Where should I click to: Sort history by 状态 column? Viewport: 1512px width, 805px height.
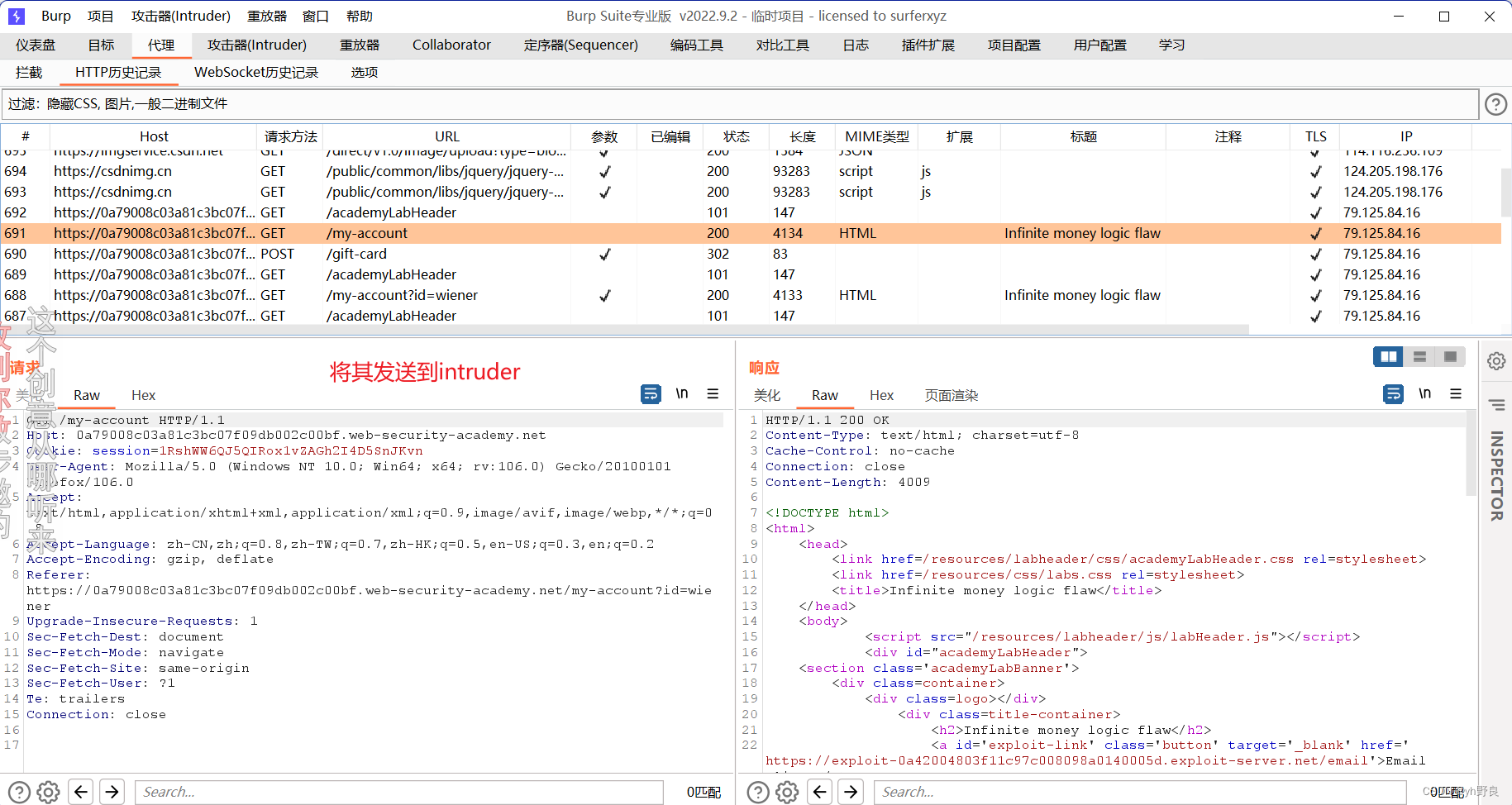click(737, 136)
